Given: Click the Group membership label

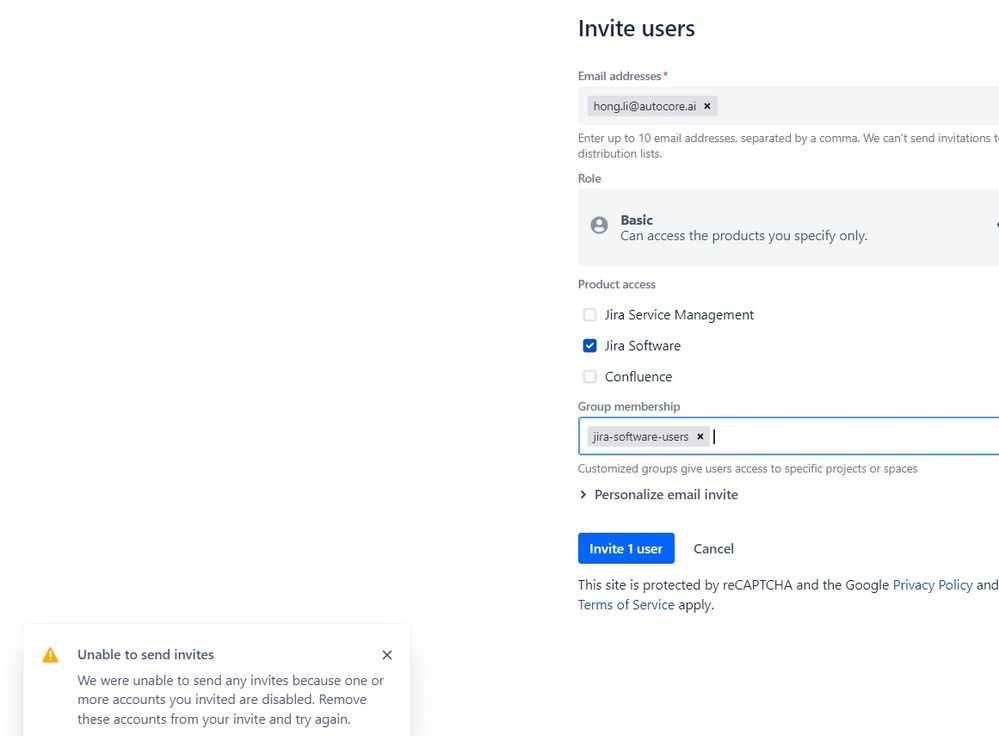Looking at the screenshot, I should tap(628, 407).
